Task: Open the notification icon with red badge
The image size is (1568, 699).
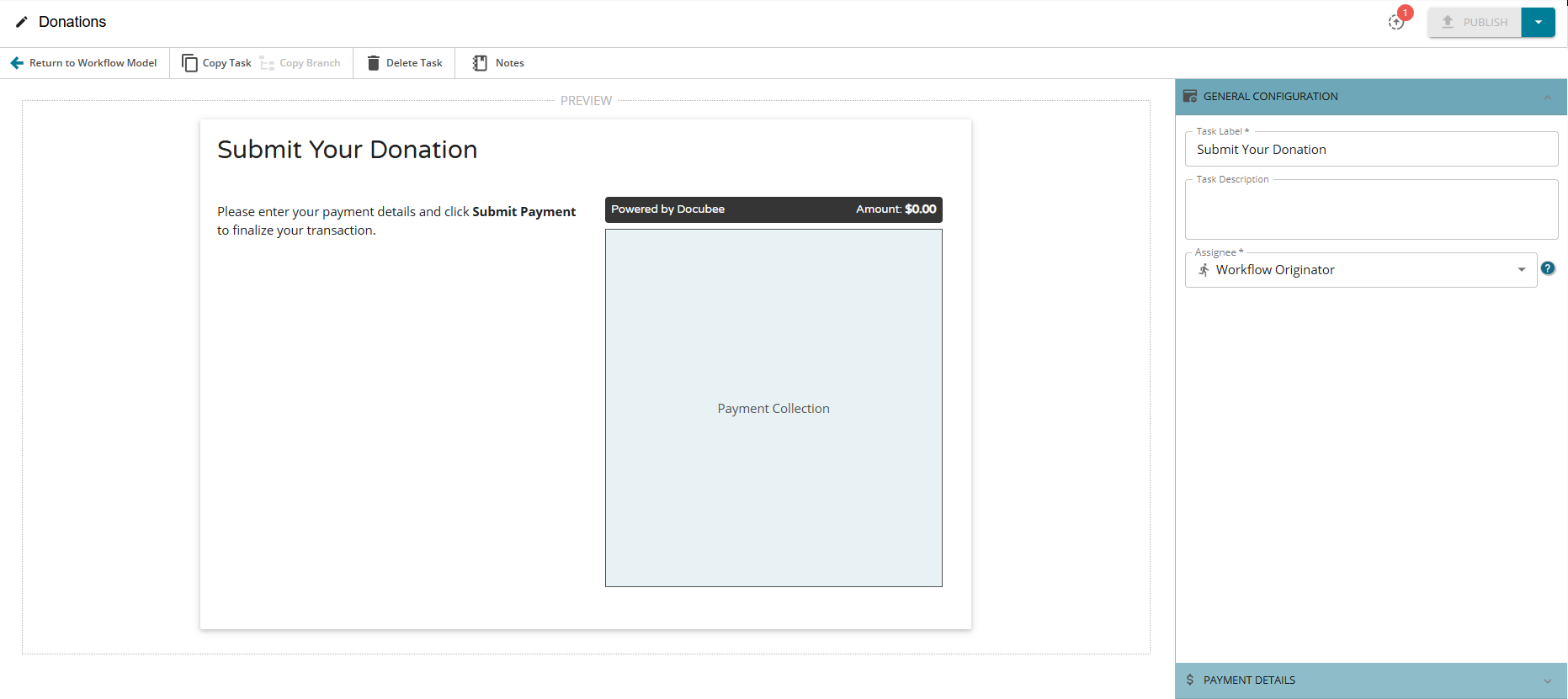Action: [1396, 22]
